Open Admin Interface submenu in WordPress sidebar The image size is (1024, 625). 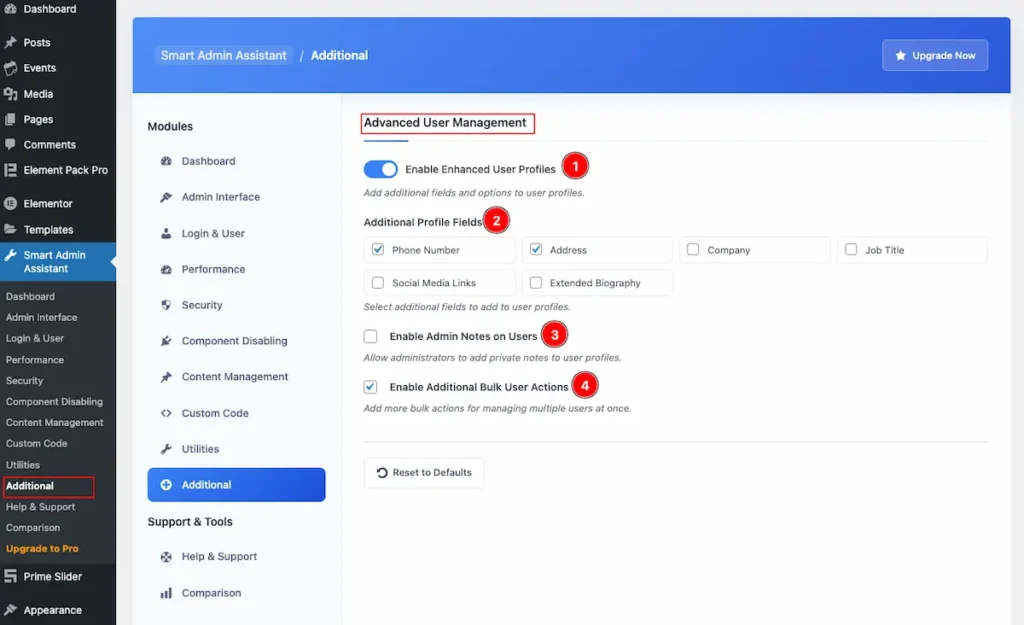(41, 317)
